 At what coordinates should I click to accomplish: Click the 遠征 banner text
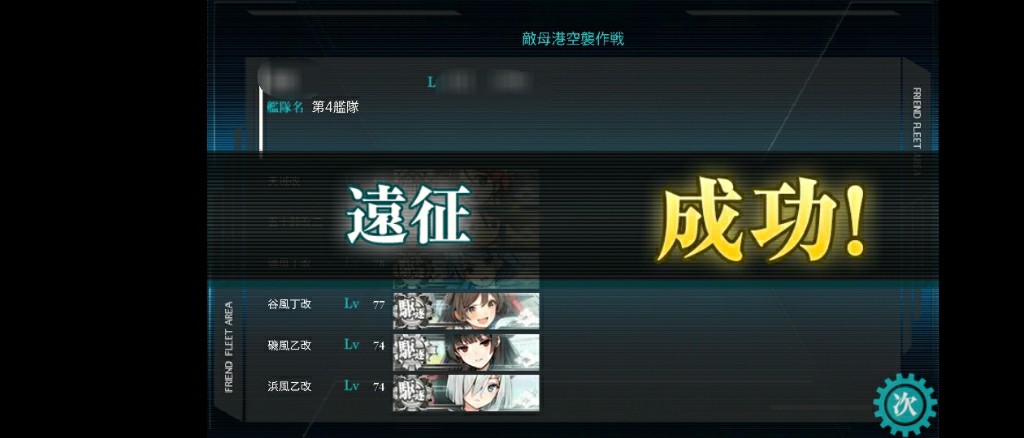point(409,215)
